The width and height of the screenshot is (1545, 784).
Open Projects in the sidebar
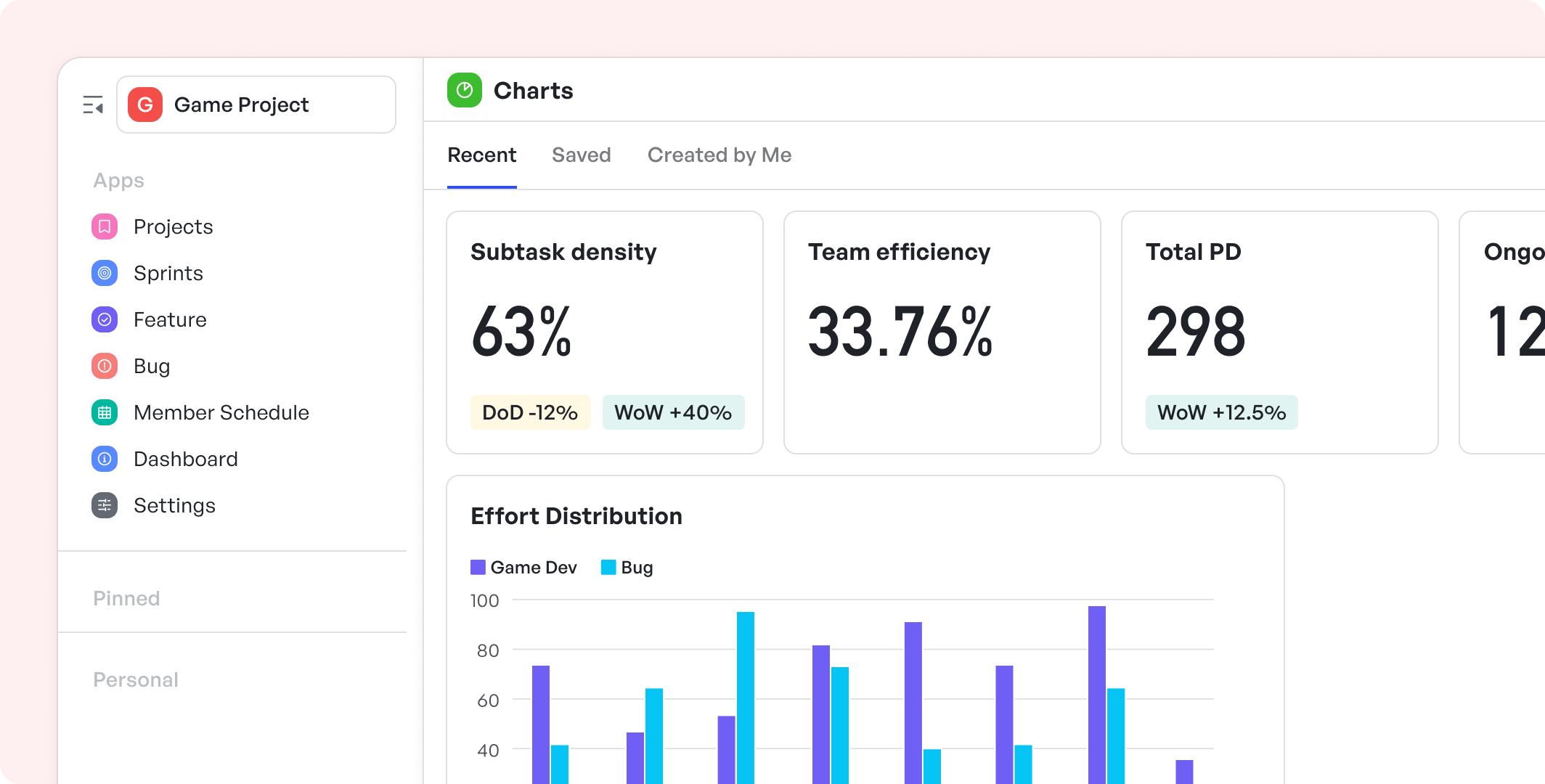(174, 226)
